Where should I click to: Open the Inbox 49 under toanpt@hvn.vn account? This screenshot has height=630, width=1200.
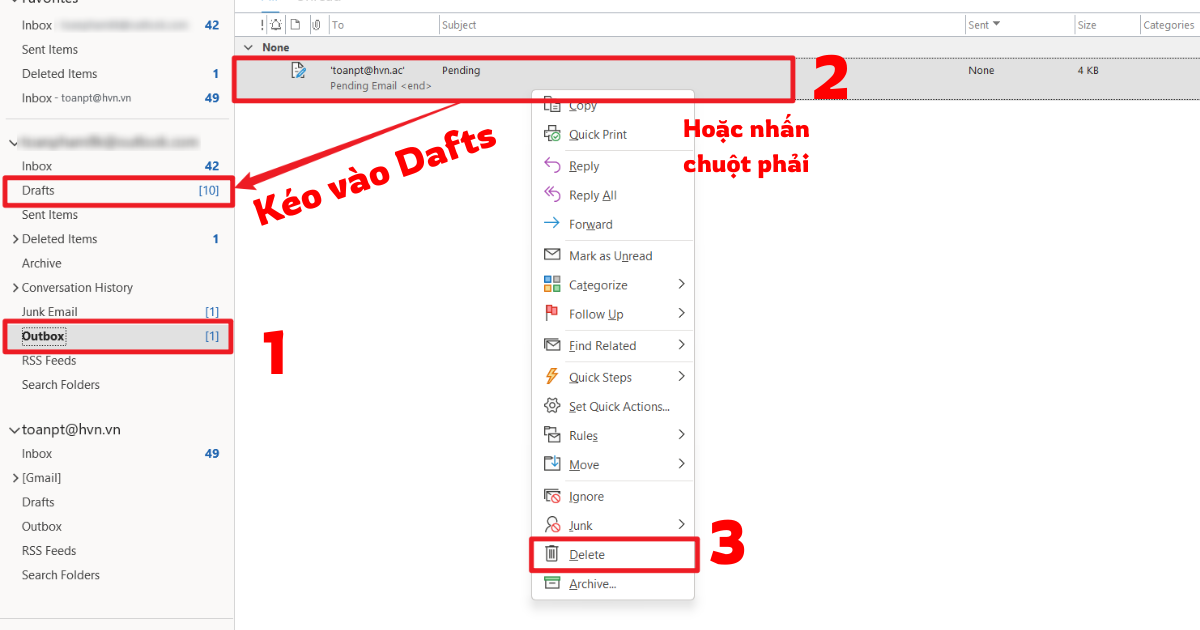pos(117,454)
